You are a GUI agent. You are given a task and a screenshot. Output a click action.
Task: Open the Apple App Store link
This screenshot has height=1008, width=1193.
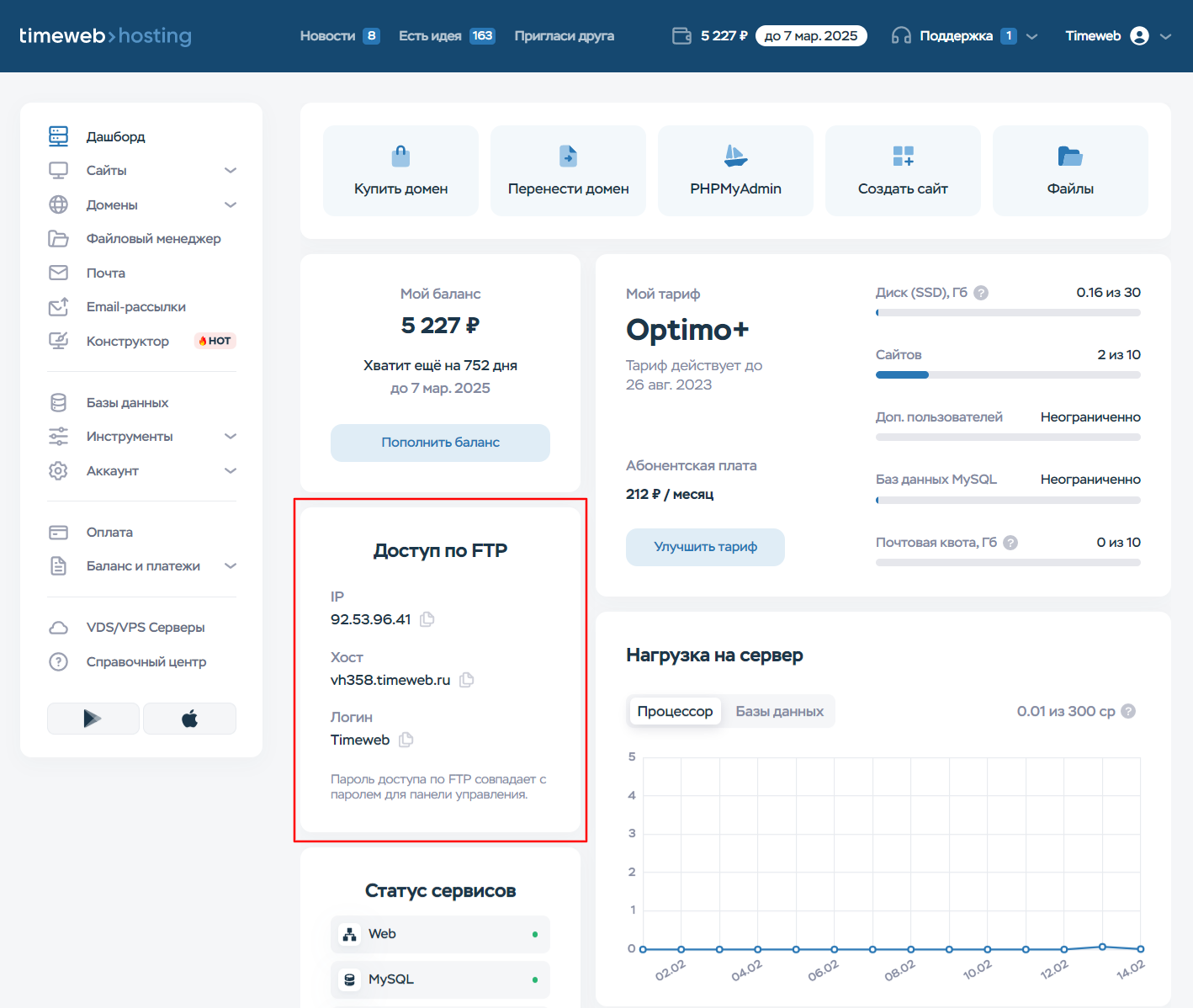(x=189, y=719)
